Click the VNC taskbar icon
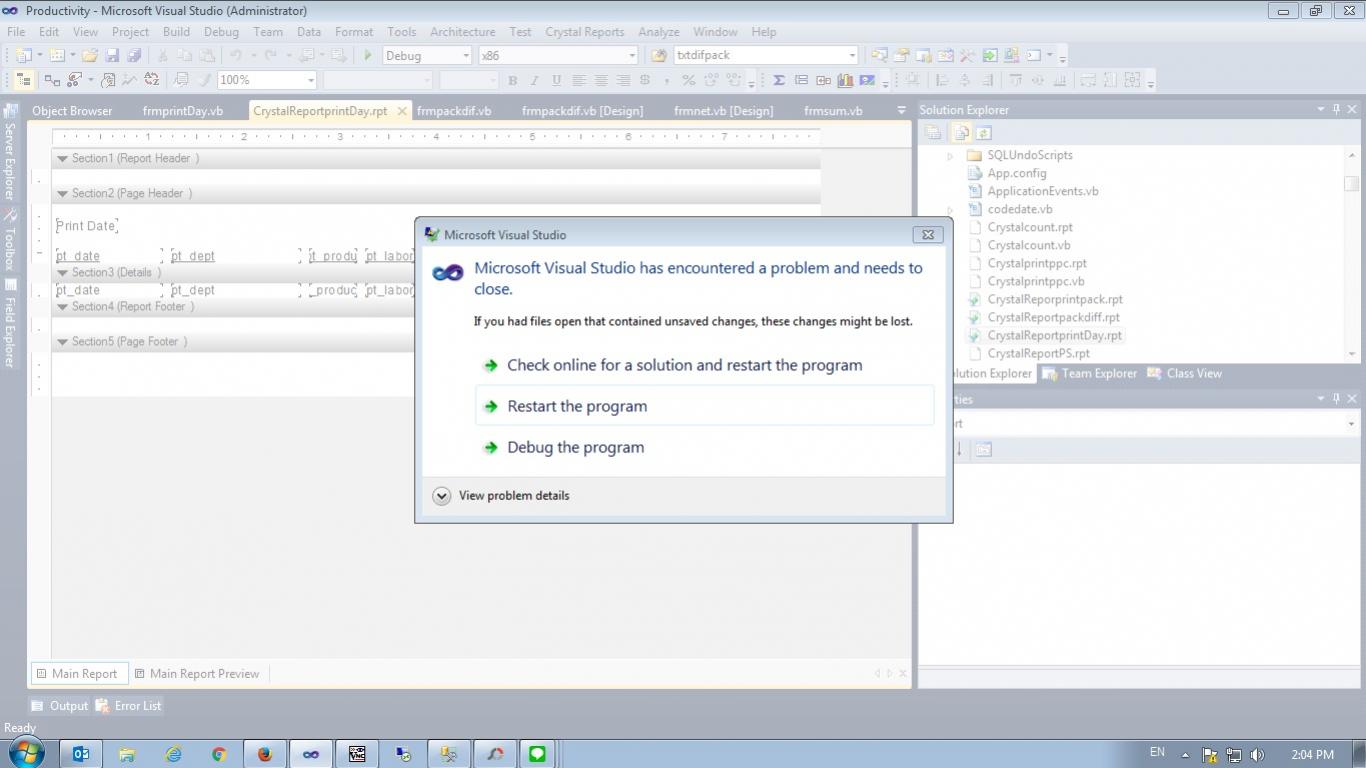Screen dimensions: 1366x768 click(357, 754)
